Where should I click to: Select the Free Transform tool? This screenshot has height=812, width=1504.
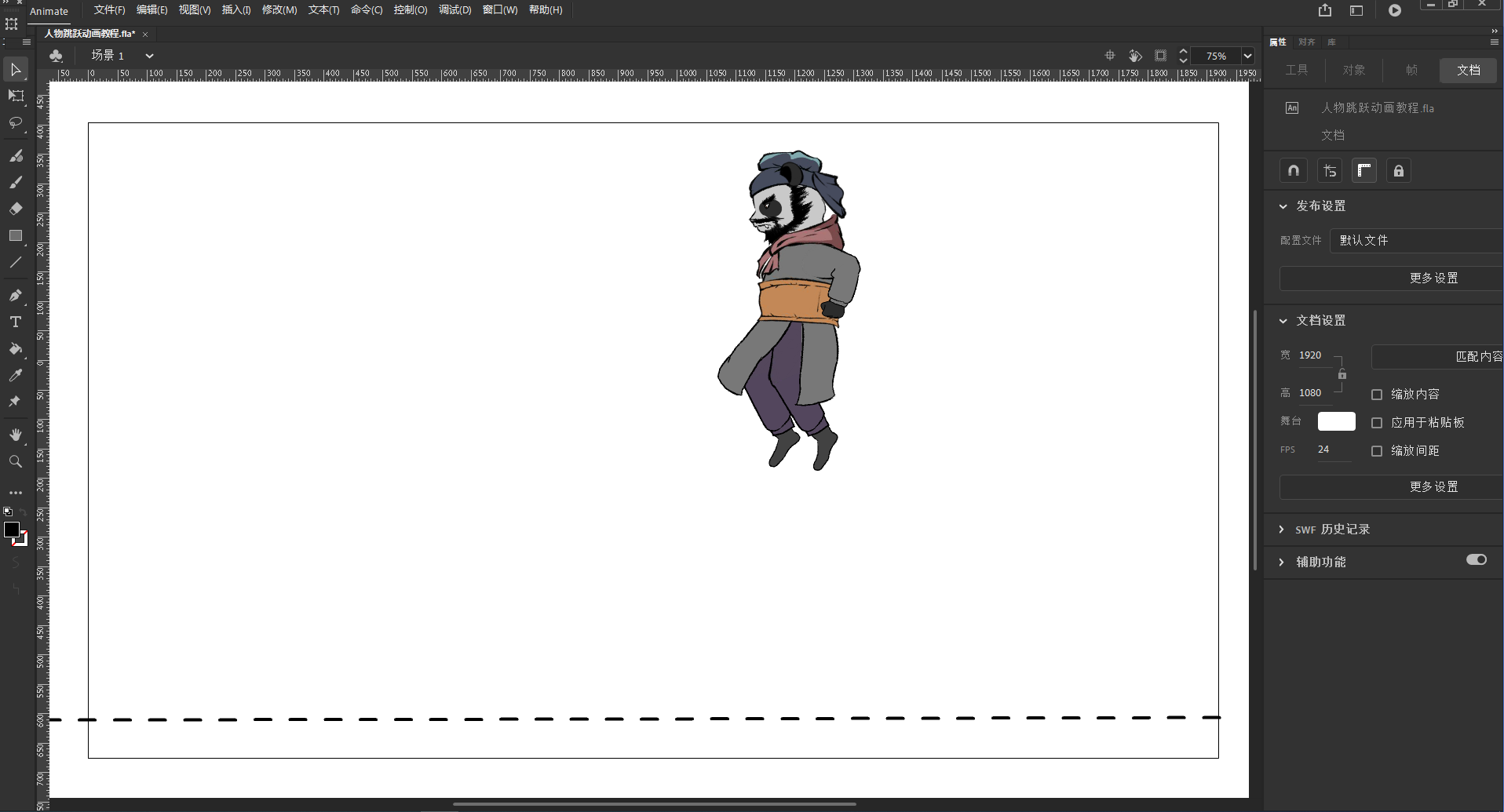pos(15,96)
